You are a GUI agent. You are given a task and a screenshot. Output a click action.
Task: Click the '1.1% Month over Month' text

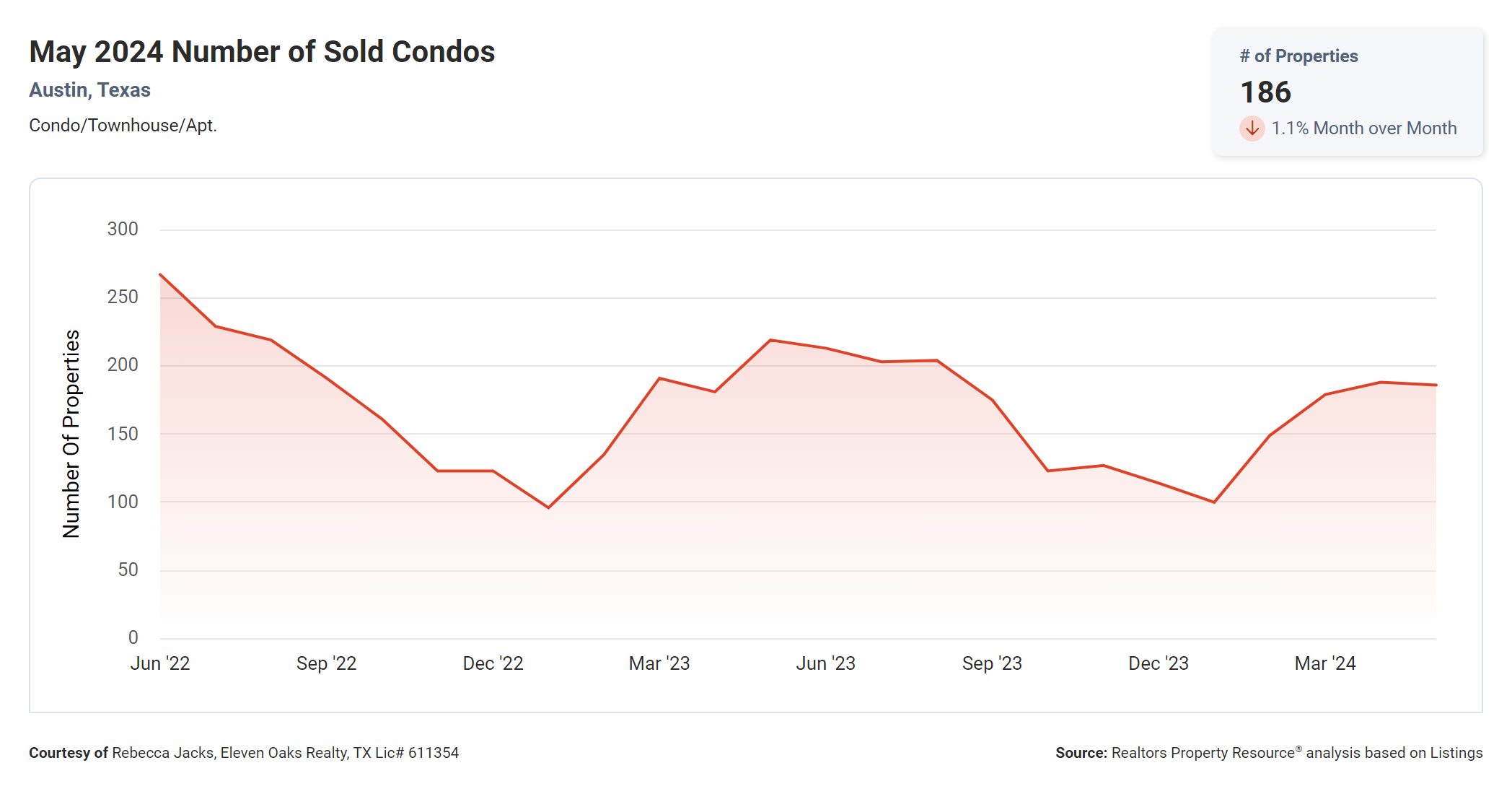[1363, 128]
